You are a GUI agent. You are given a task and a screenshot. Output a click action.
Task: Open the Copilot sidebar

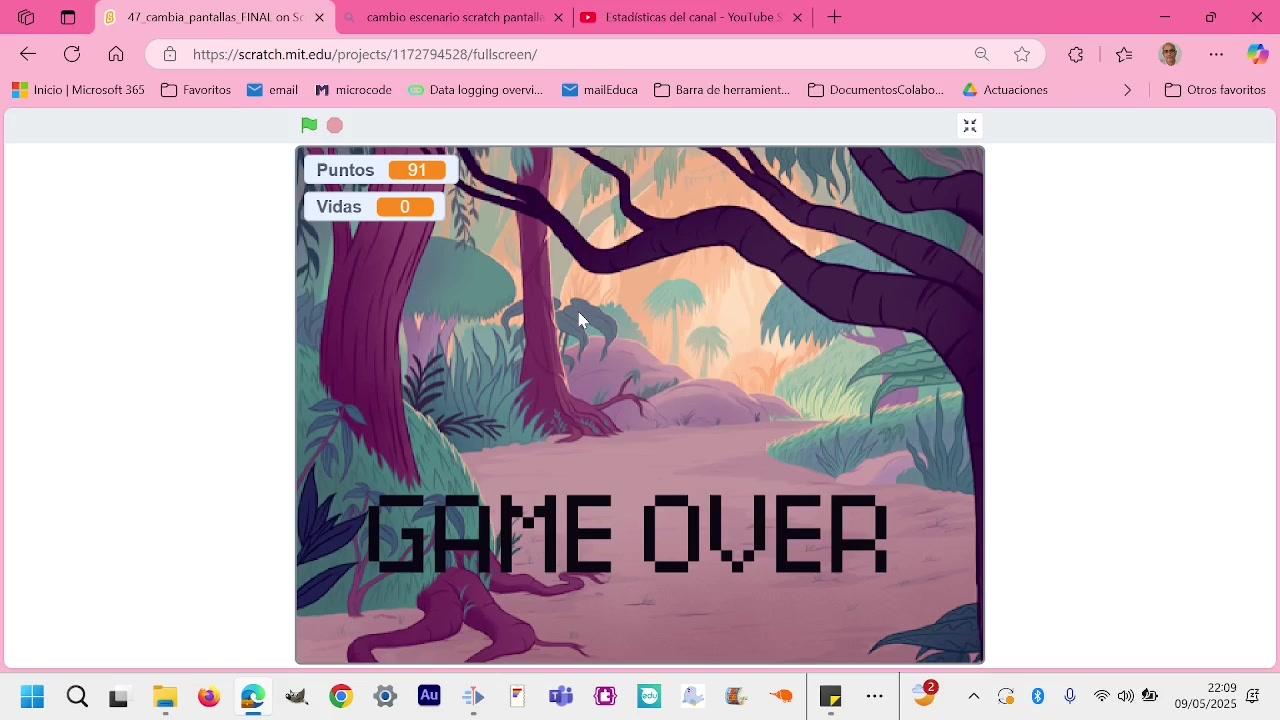pyautogui.click(x=1258, y=54)
